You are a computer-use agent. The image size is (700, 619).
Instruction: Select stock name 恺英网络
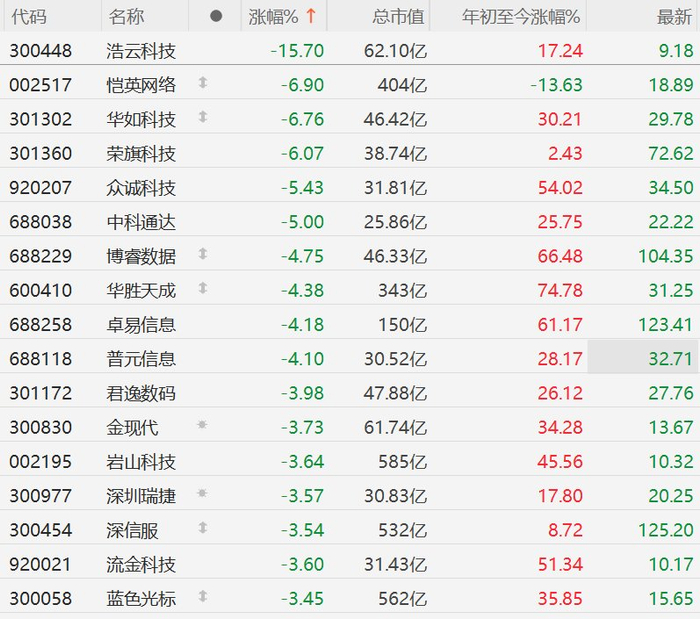(141, 85)
